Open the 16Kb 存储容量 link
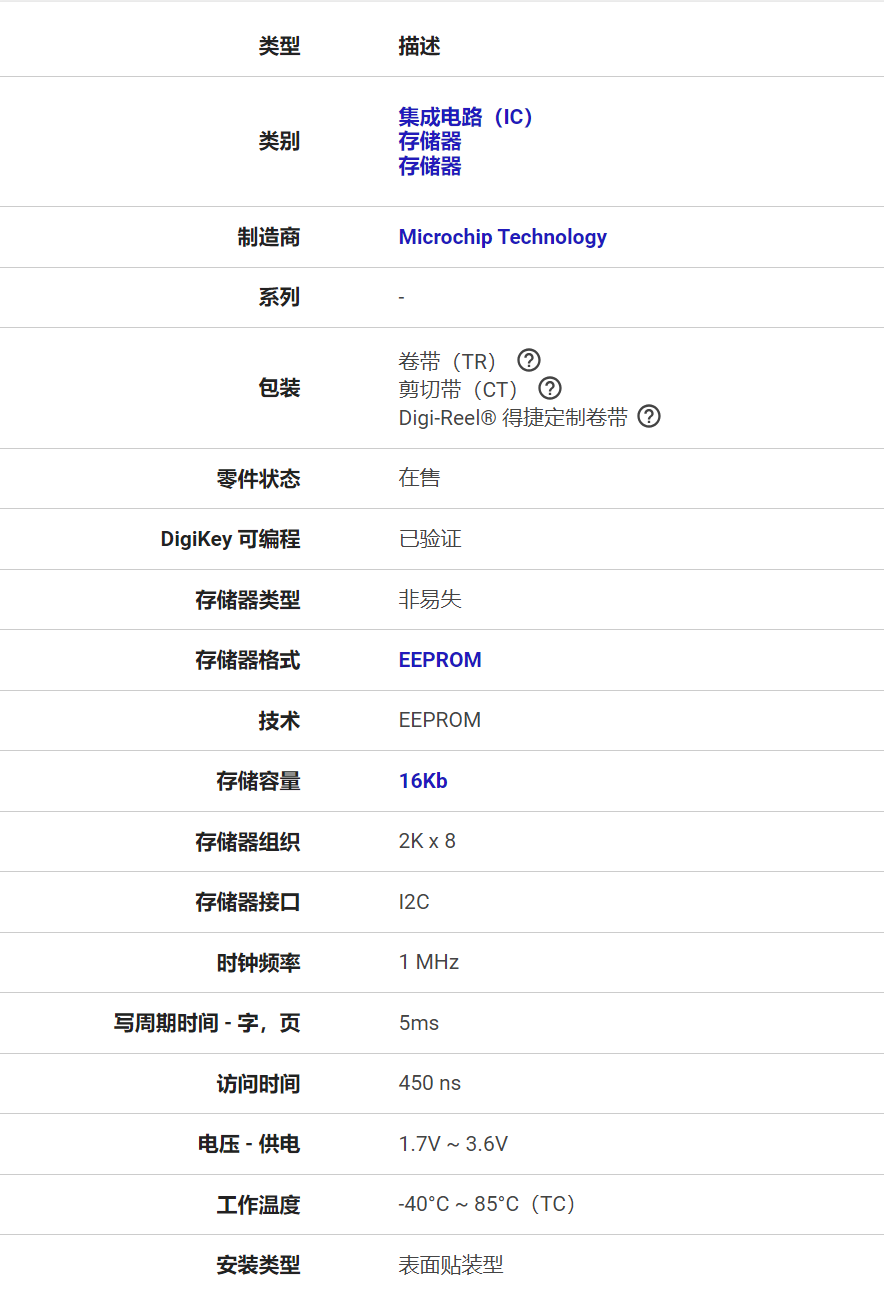 pyautogui.click(x=423, y=781)
